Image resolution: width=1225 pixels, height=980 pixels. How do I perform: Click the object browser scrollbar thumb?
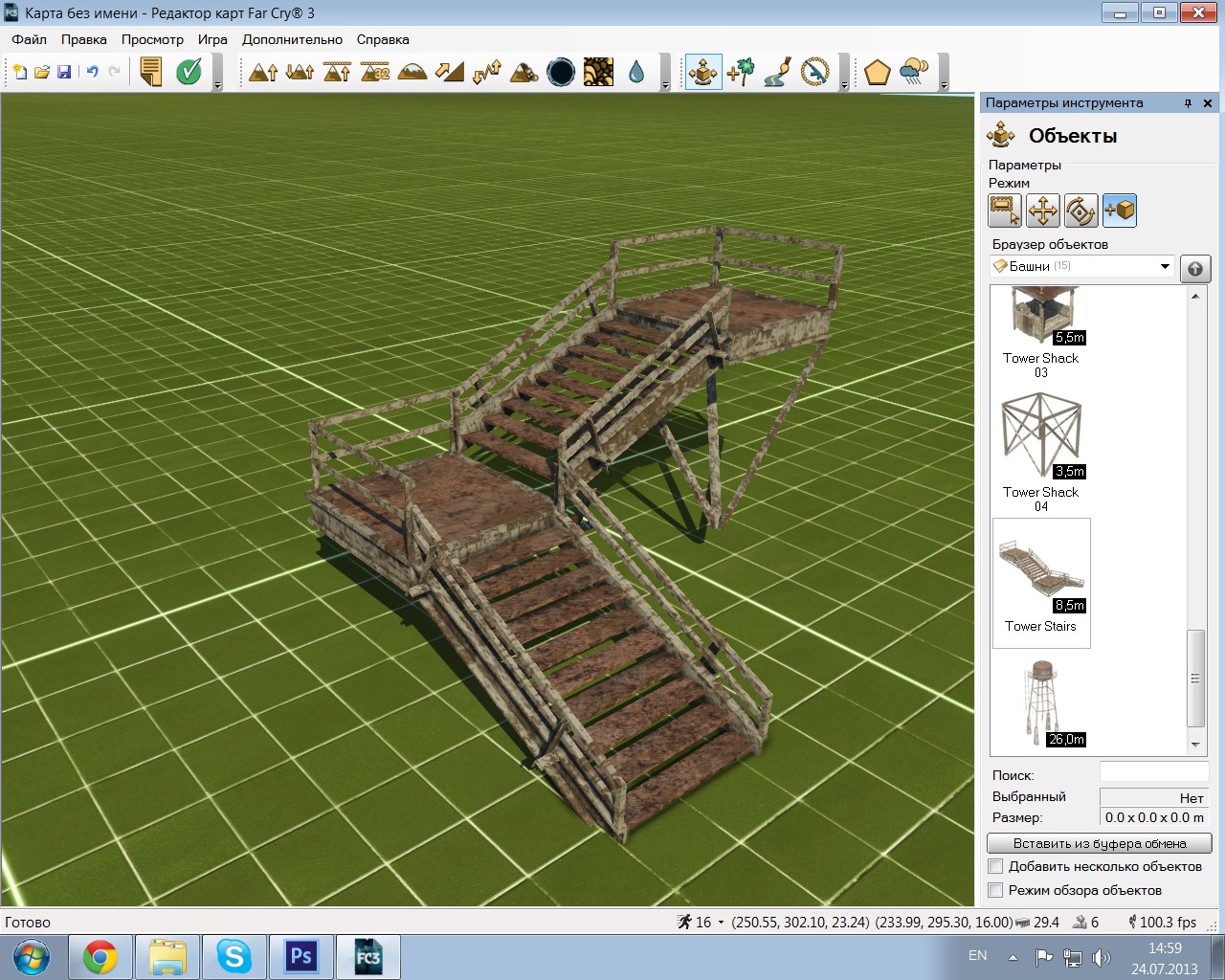[x=1195, y=679]
